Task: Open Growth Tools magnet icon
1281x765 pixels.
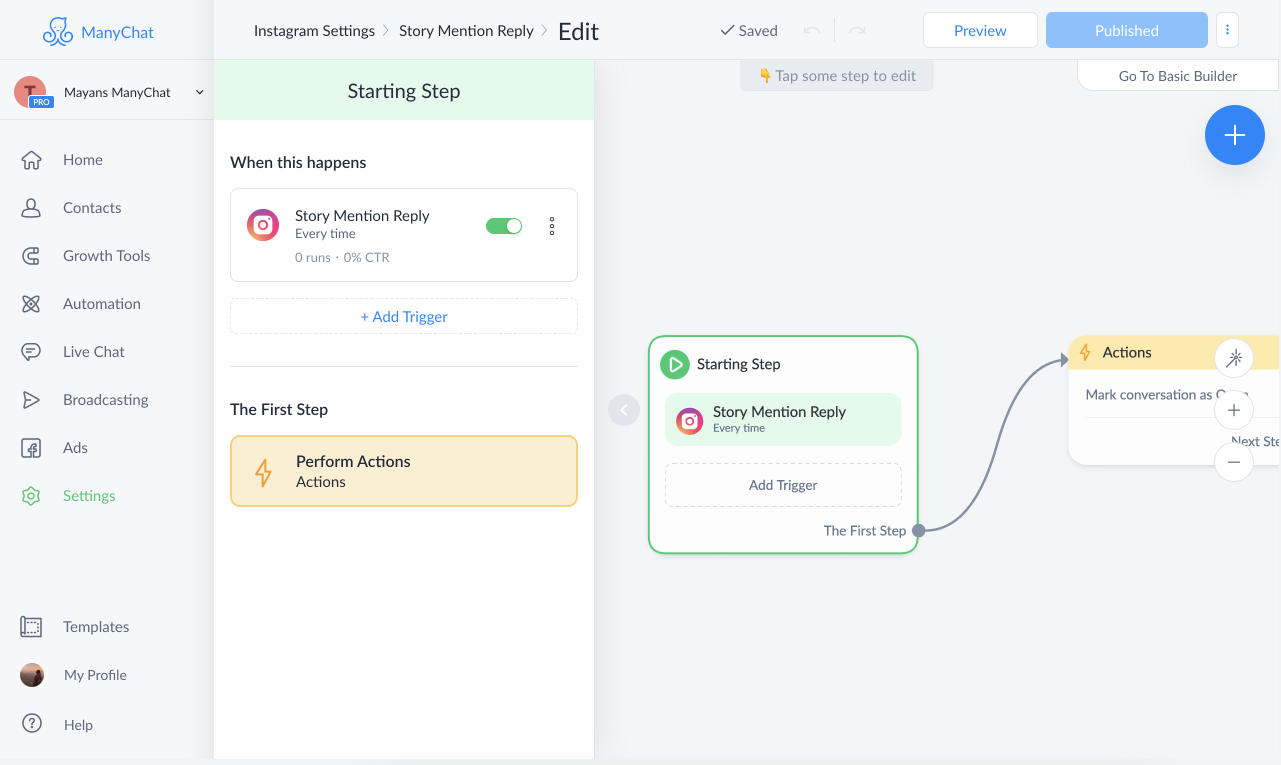Action: tap(31, 256)
